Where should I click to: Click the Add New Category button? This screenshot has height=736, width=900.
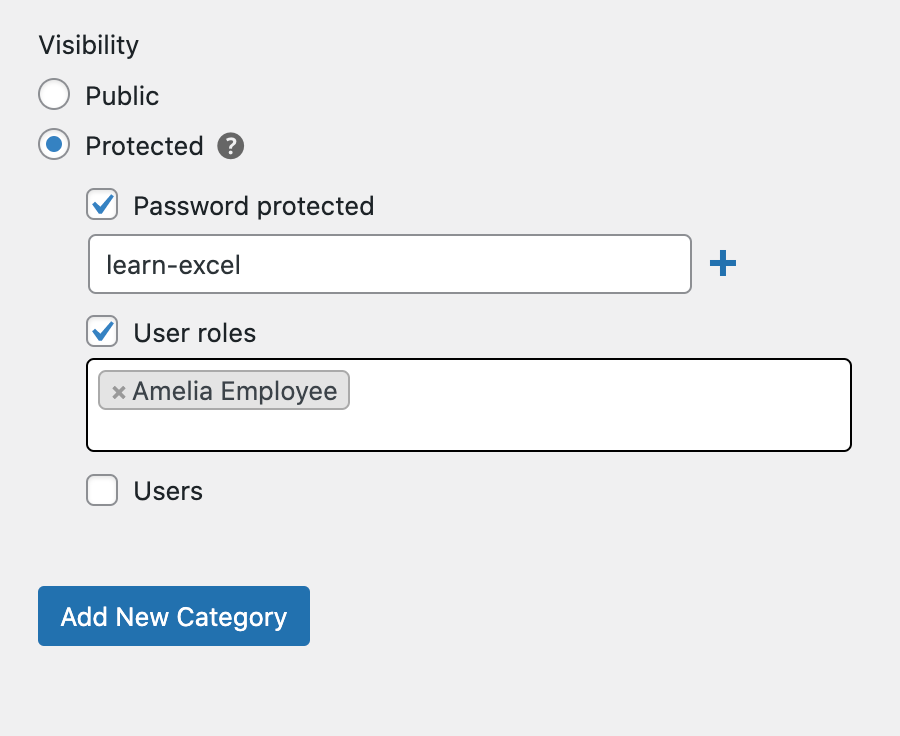tap(174, 616)
